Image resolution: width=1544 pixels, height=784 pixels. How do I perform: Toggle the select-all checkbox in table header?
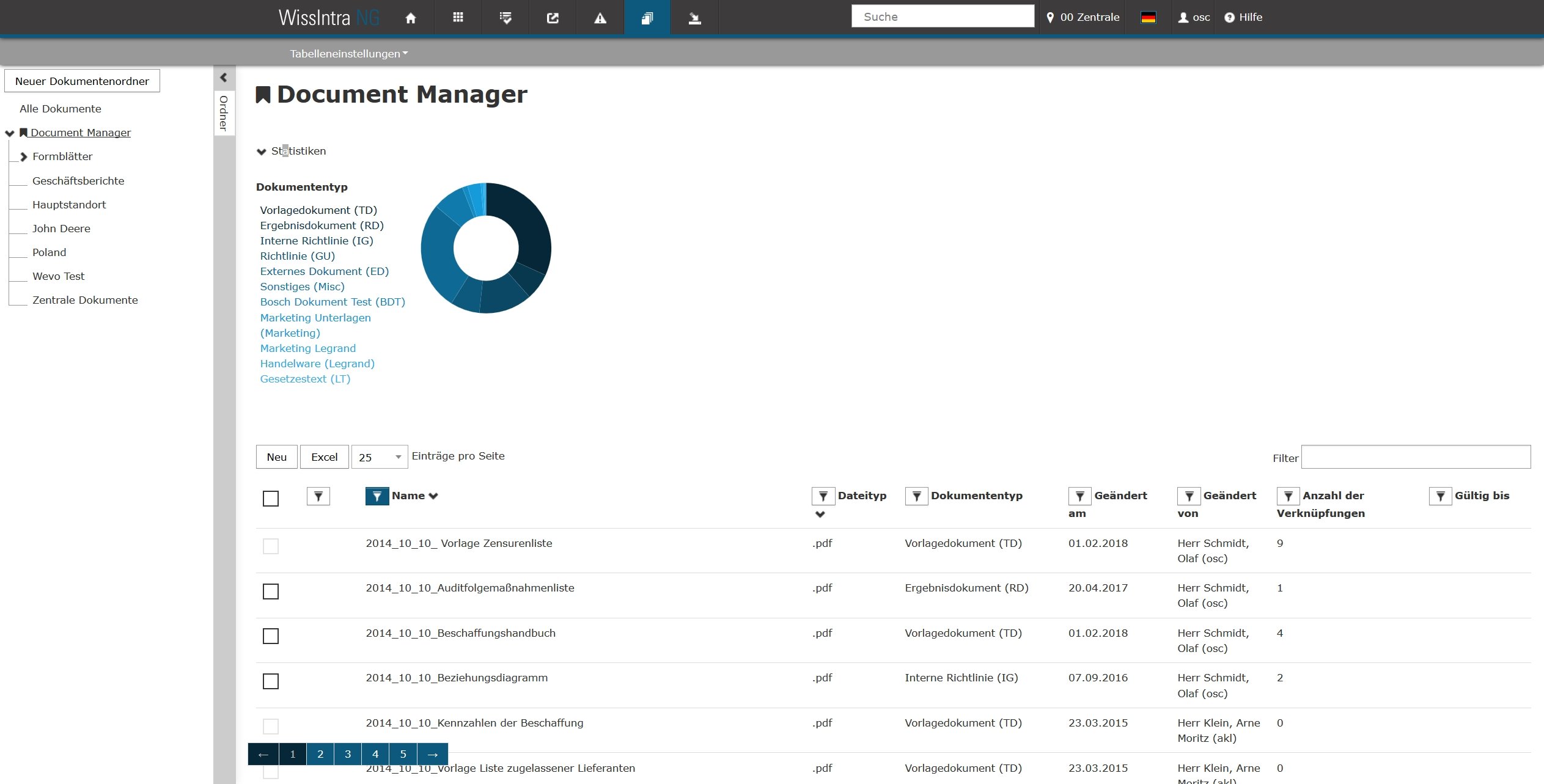[x=271, y=499]
